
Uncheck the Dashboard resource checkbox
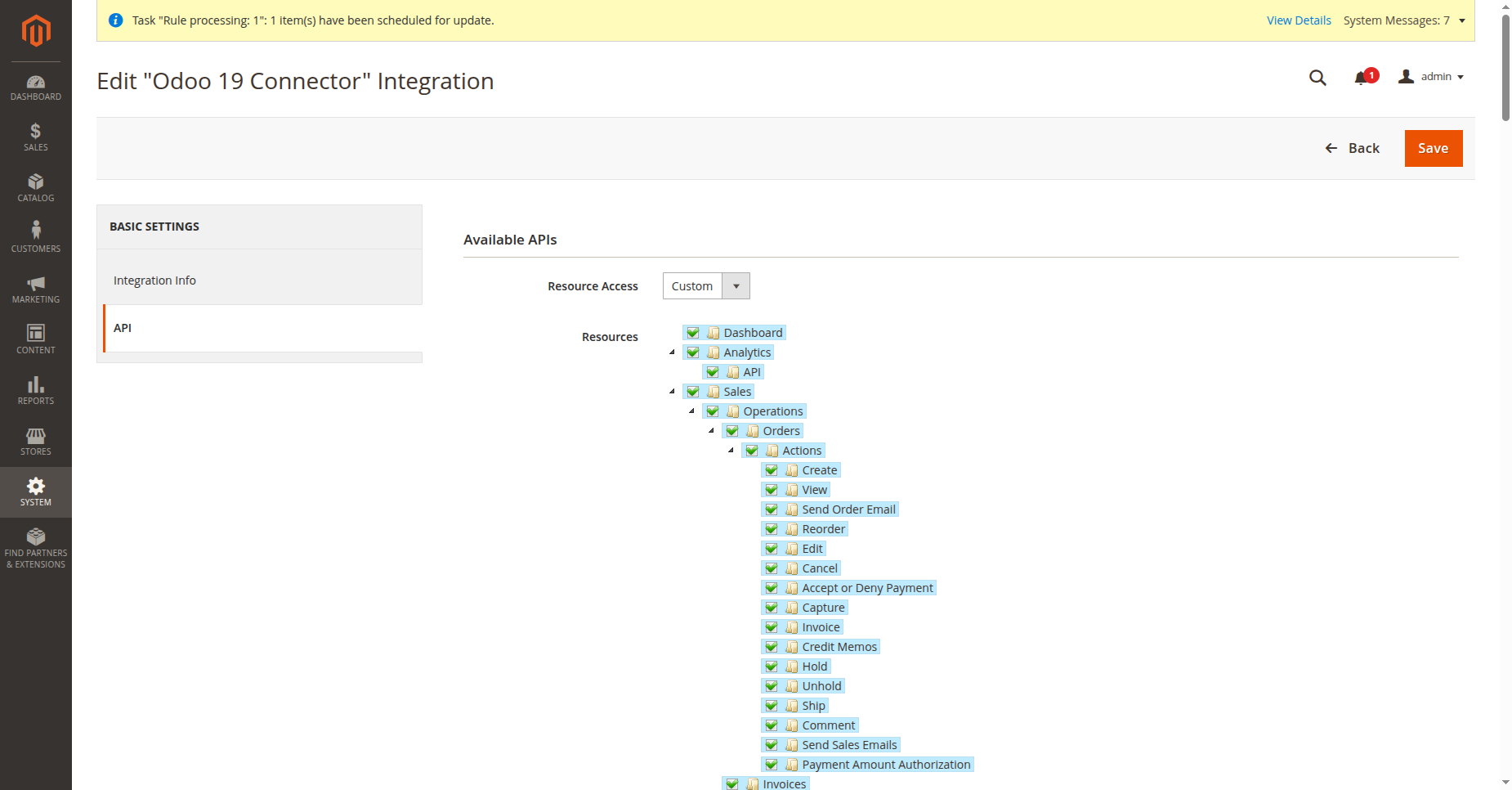click(x=693, y=333)
